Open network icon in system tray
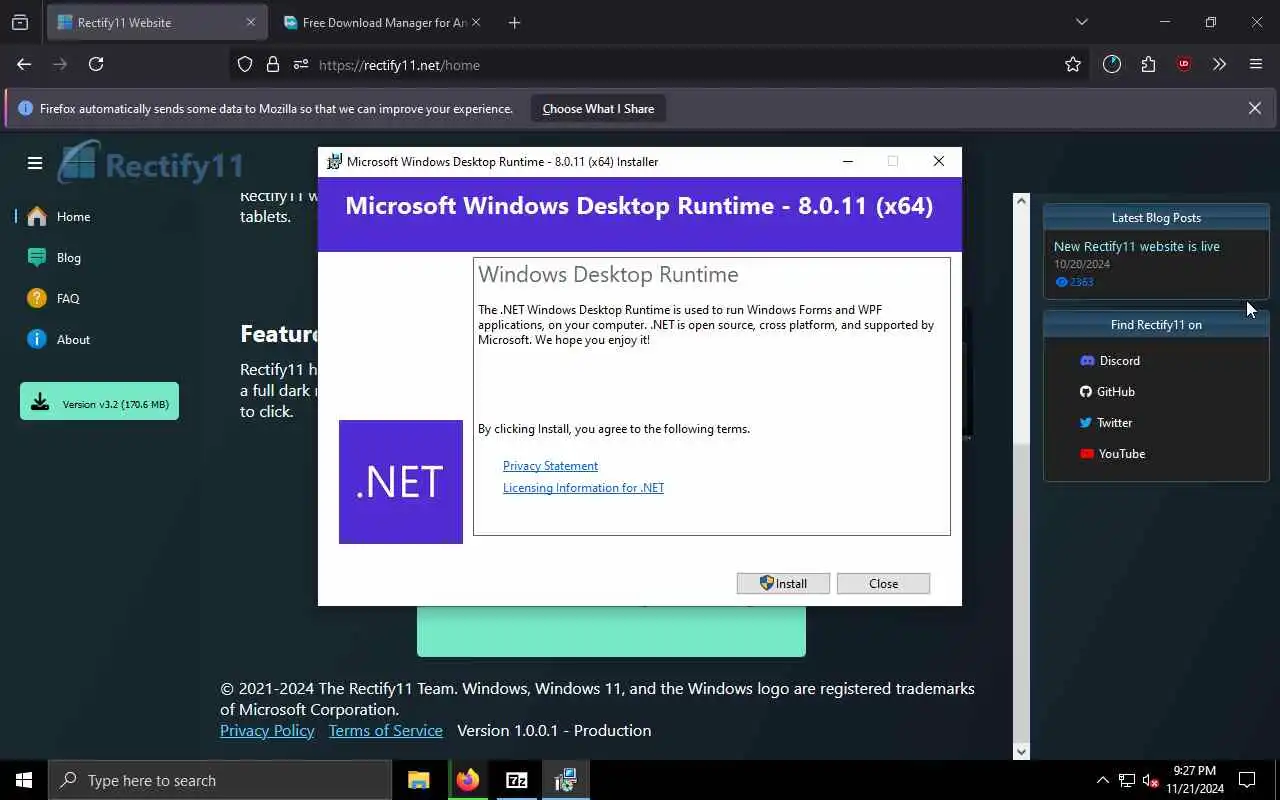 click(1127, 780)
